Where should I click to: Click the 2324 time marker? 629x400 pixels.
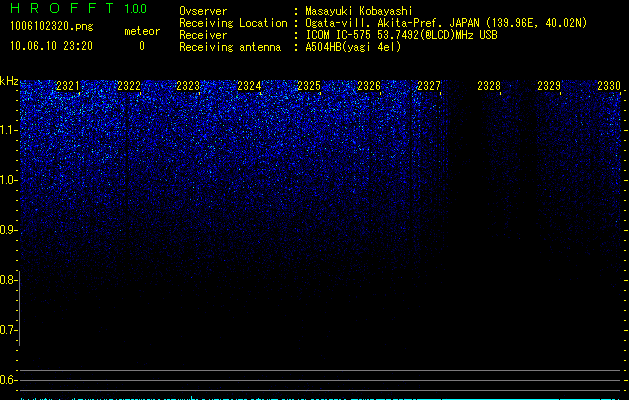[249, 86]
